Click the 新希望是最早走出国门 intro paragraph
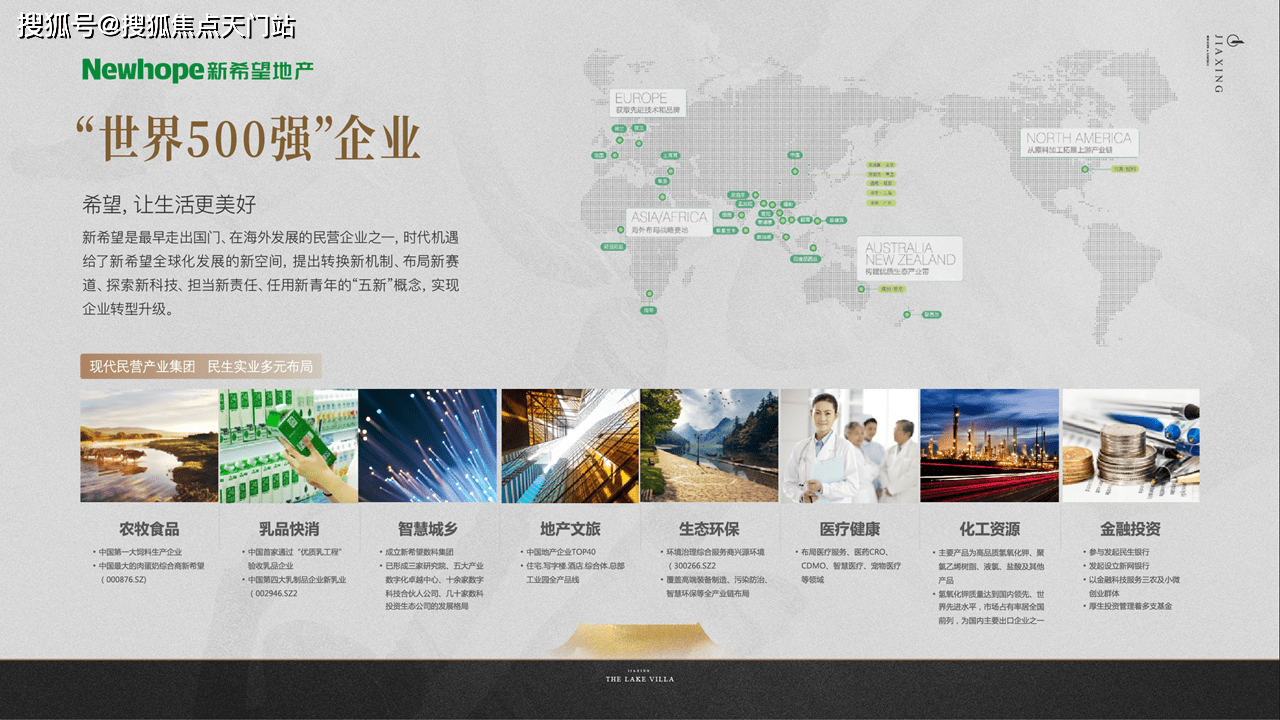Screen dimensions: 1280x720 point(270,274)
